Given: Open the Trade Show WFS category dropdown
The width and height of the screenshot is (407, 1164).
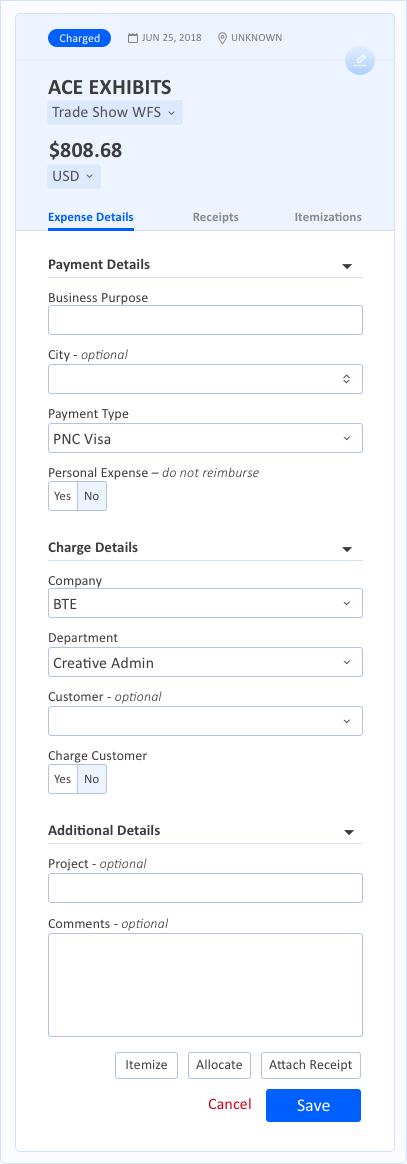Looking at the screenshot, I should [115, 113].
